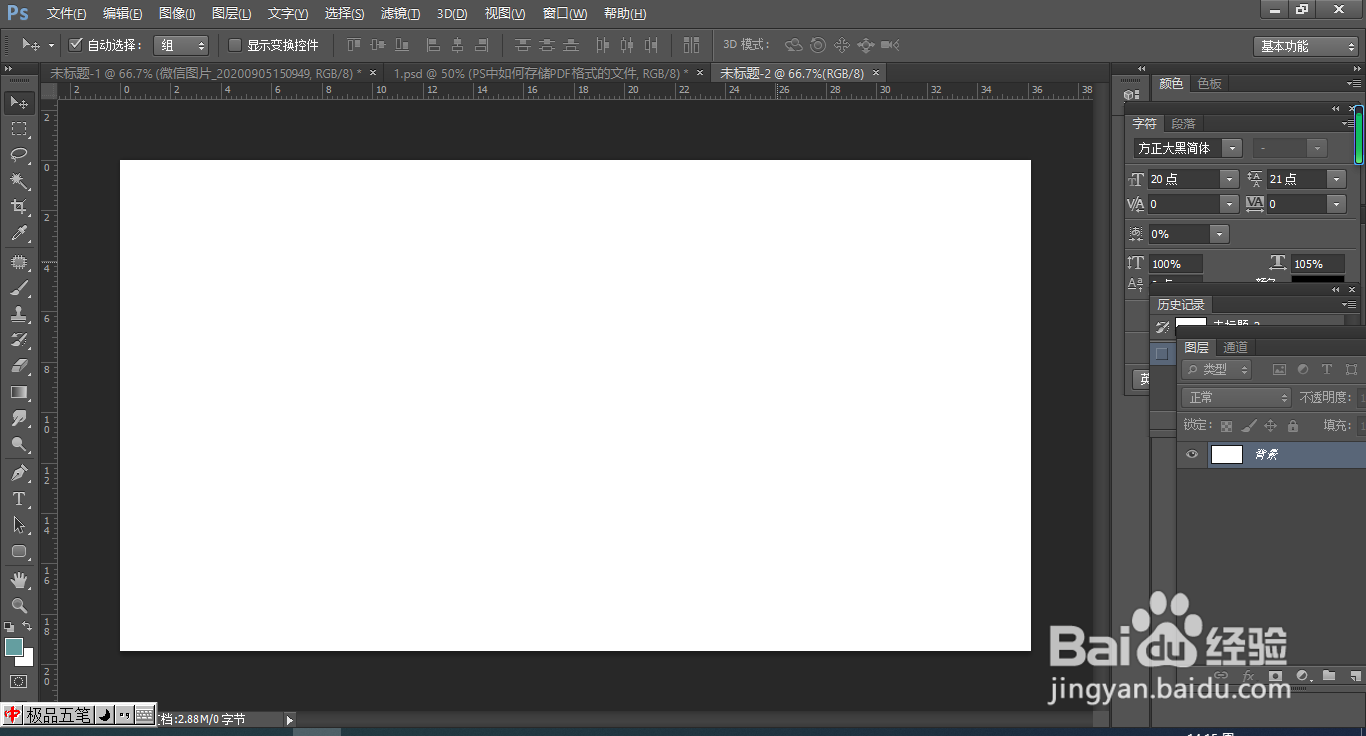This screenshot has height=736, width=1366.
Task: Click the character text color swatch
Action: coord(1317,281)
